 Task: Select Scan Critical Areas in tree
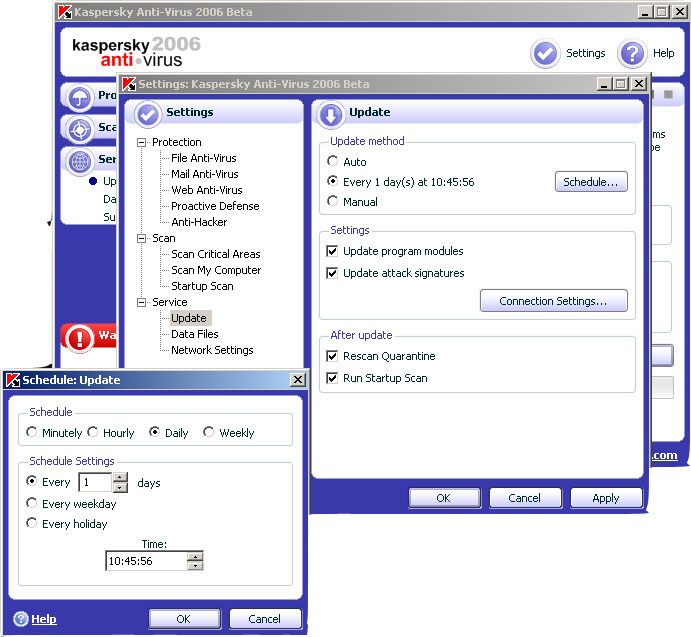point(215,254)
